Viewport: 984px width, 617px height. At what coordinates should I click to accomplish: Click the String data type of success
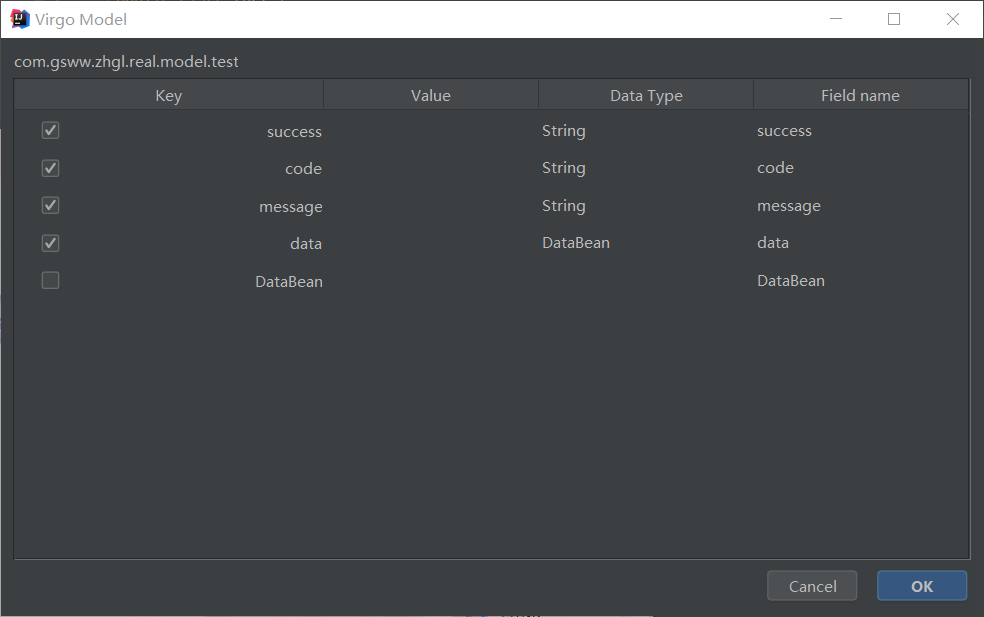563,130
